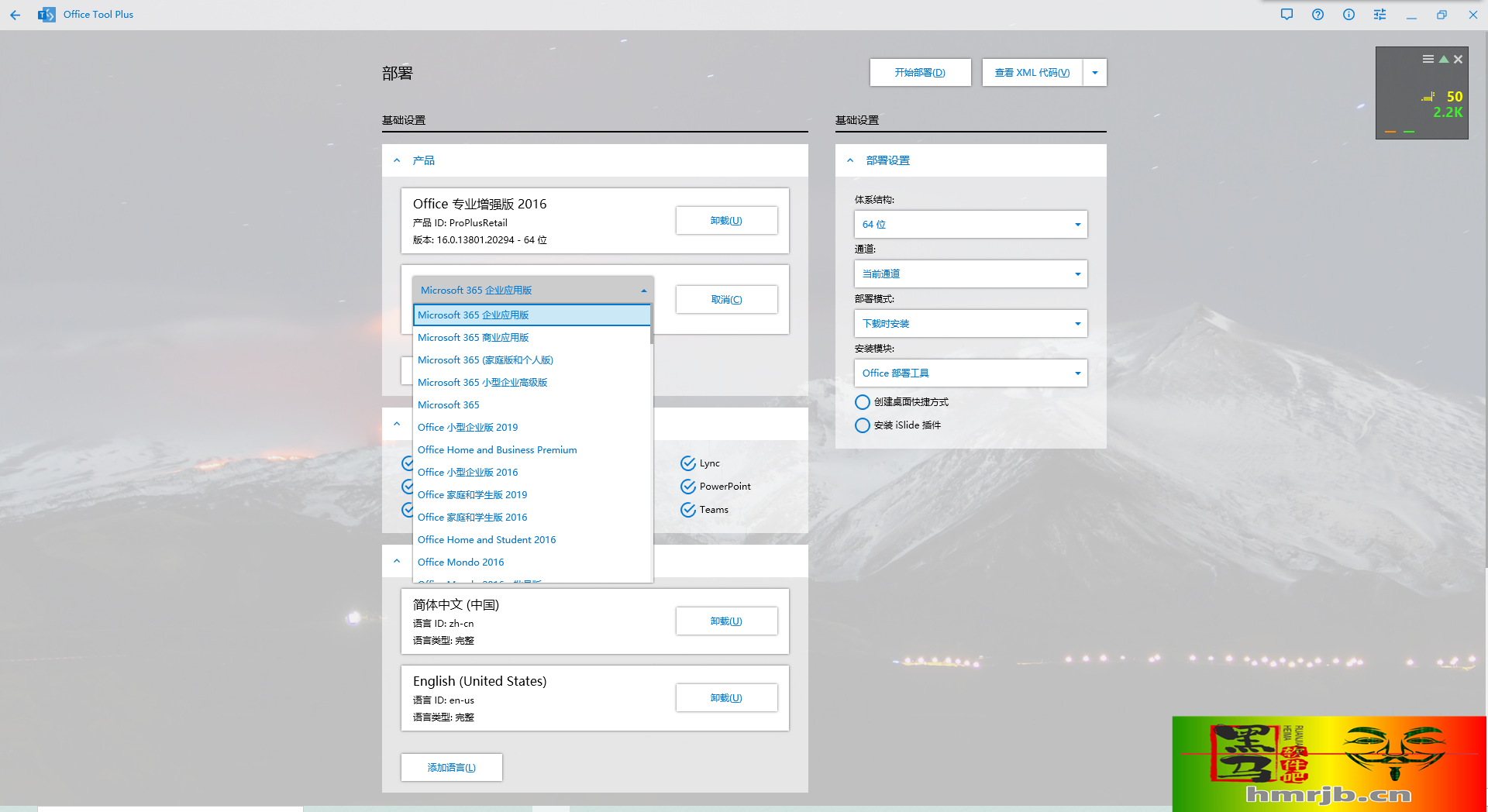Viewport: 1488px width, 812px height.
Task: Uninstall 简体中文 language pack
Action: point(726,621)
